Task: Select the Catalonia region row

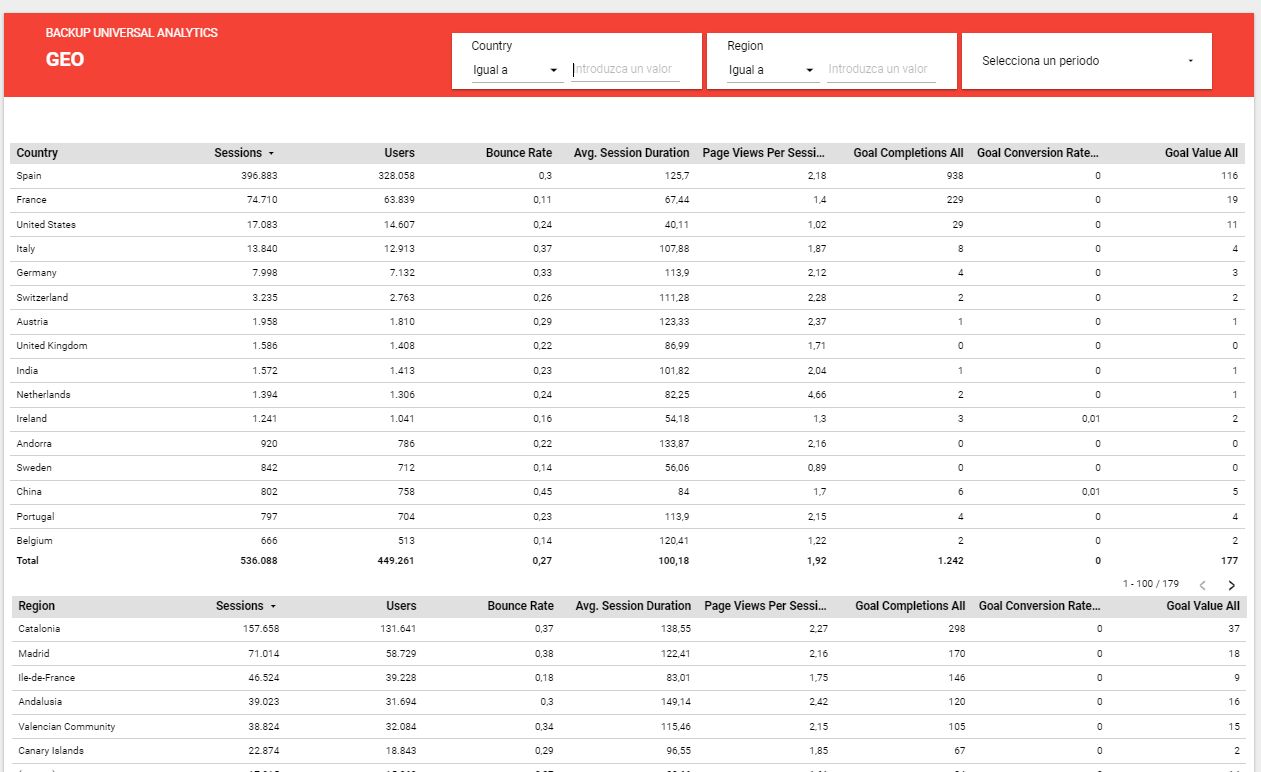Action: tap(629, 629)
